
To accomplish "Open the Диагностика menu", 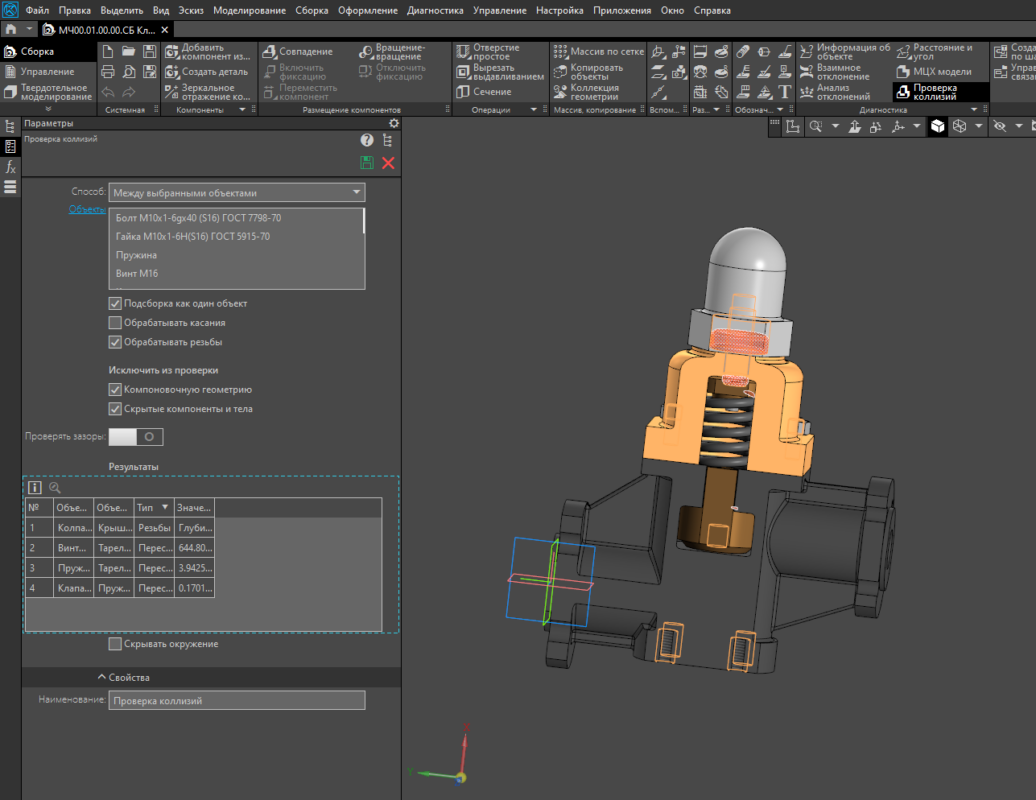I will pos(435,10).
